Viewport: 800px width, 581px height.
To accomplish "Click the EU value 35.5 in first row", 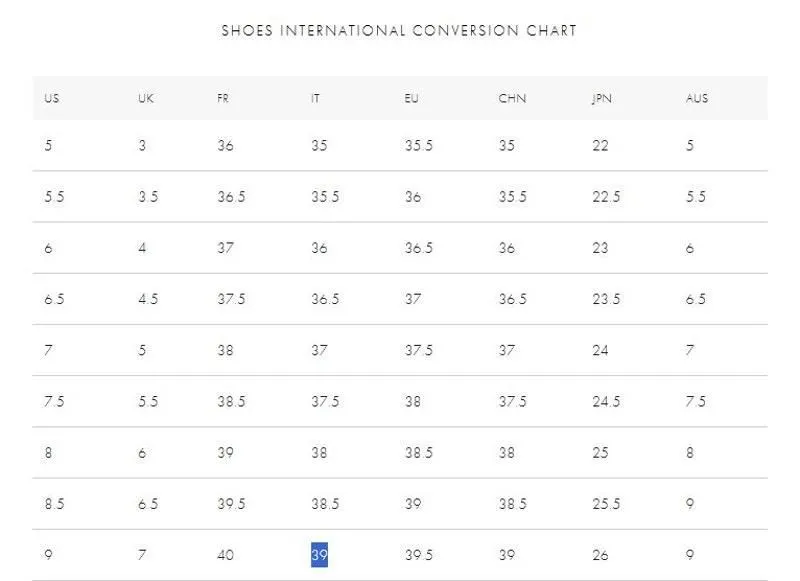I will tap(419, 145).
